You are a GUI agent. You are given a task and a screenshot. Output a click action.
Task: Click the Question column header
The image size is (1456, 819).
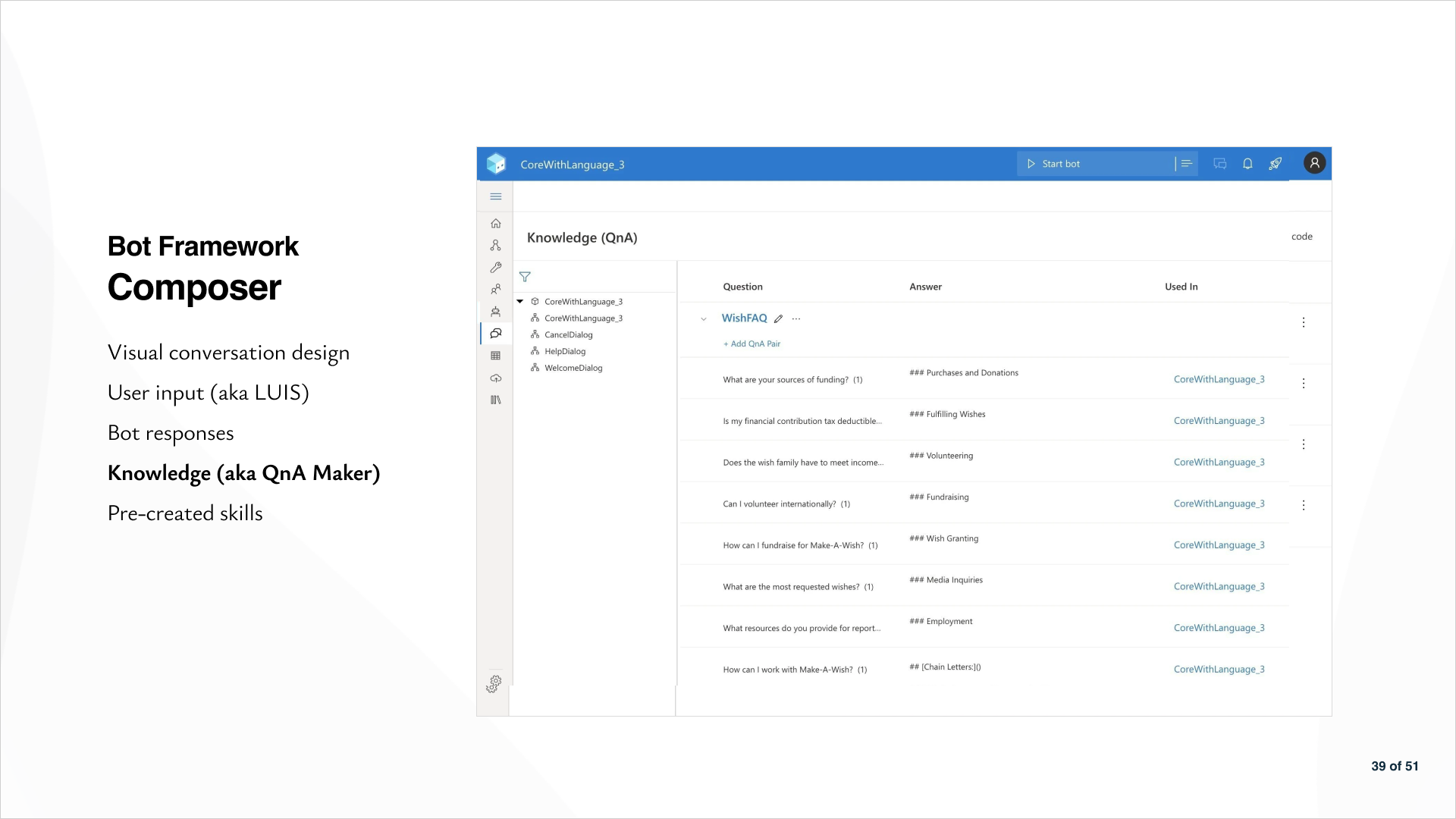tap(742, 287)
